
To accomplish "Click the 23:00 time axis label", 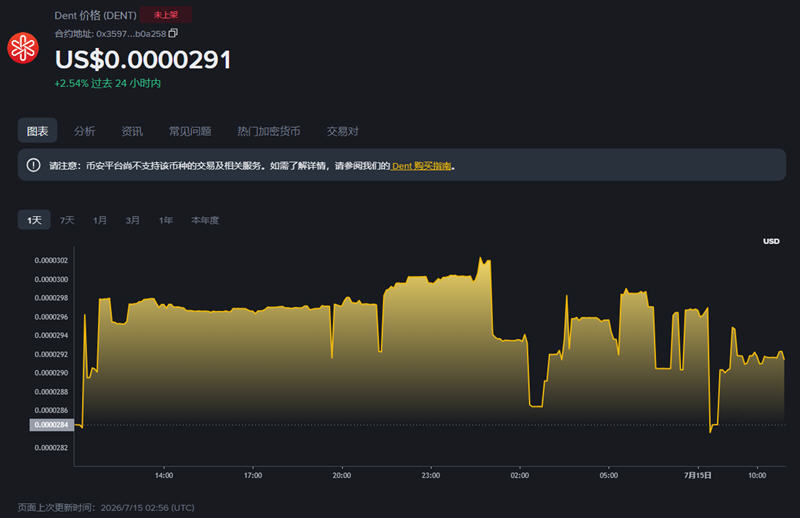I will click(431, 475).
